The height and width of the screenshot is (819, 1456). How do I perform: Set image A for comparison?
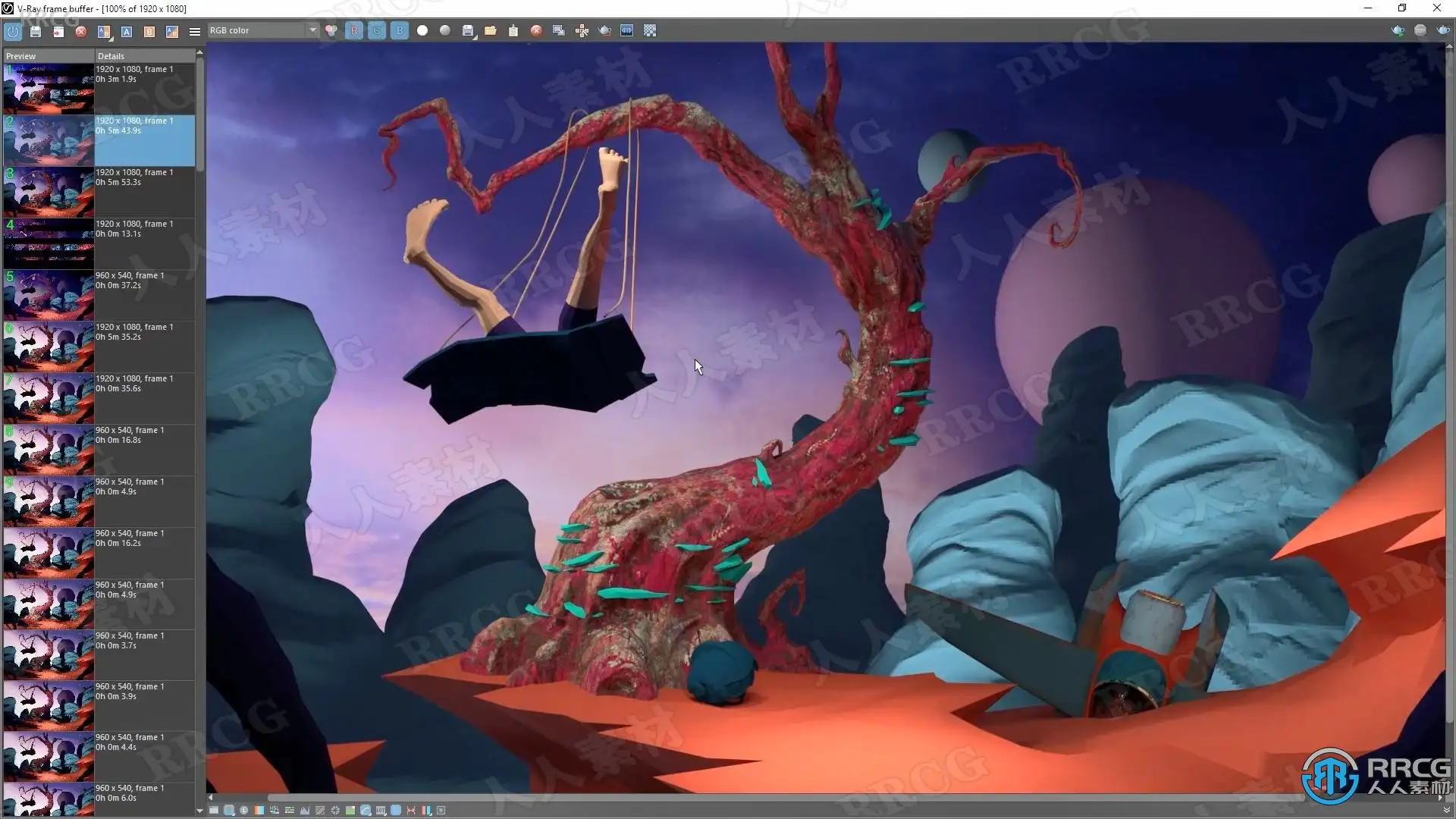(127, 31)
